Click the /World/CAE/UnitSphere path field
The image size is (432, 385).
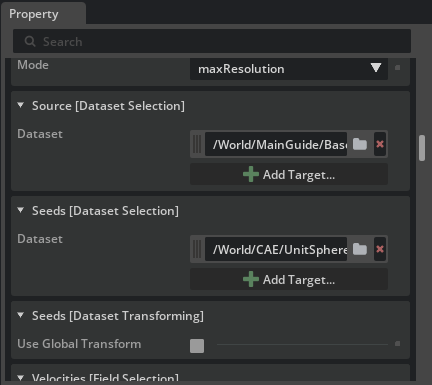click(276, 249)
